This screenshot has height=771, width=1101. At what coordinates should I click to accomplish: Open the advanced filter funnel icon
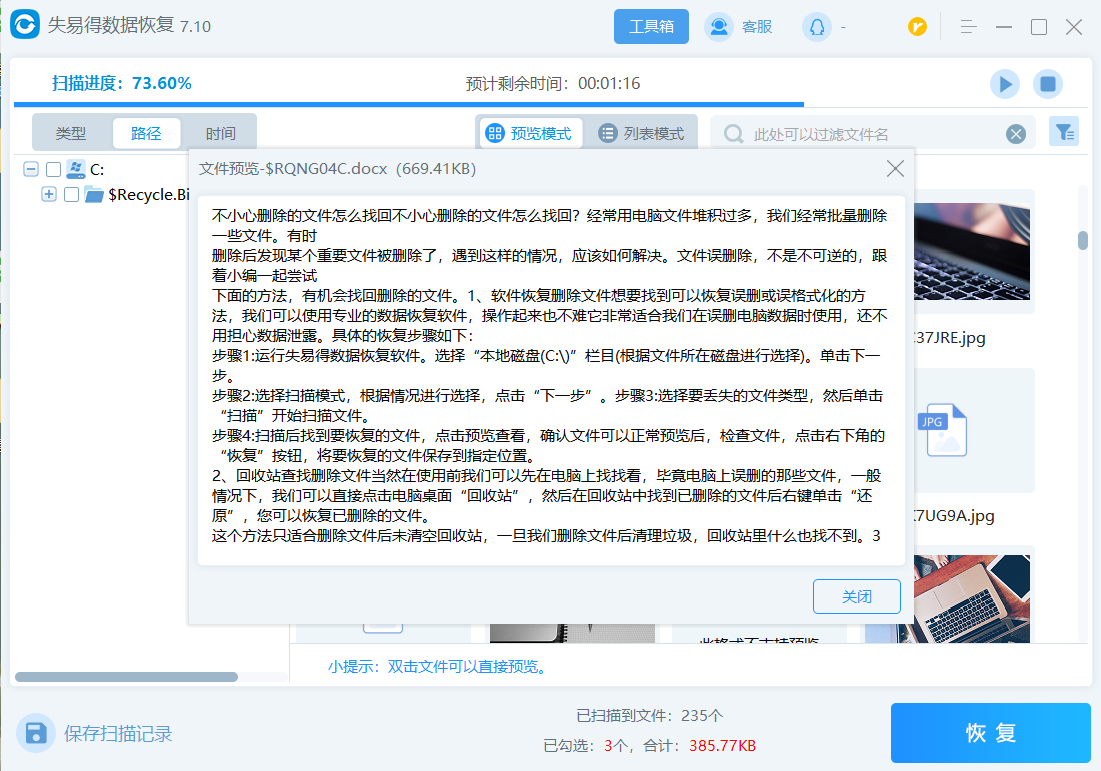1064,132
